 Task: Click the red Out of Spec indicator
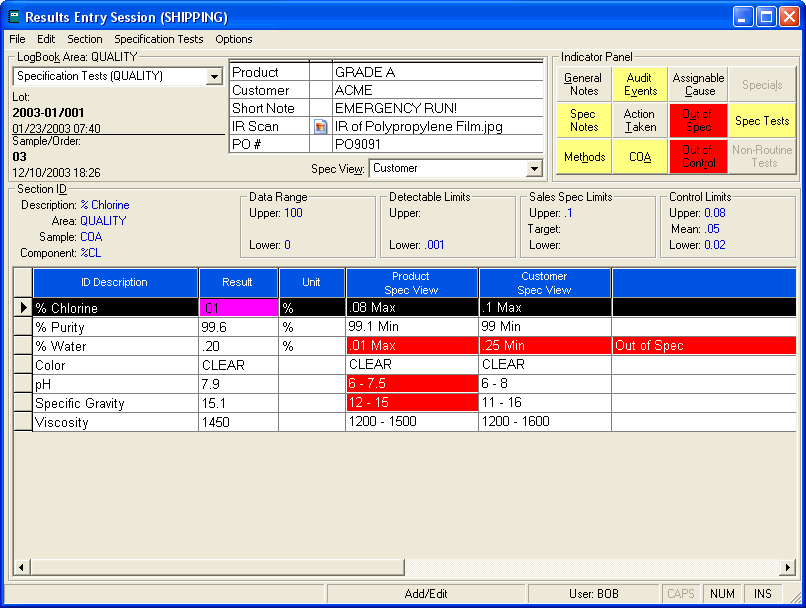(x=699, y=120)
